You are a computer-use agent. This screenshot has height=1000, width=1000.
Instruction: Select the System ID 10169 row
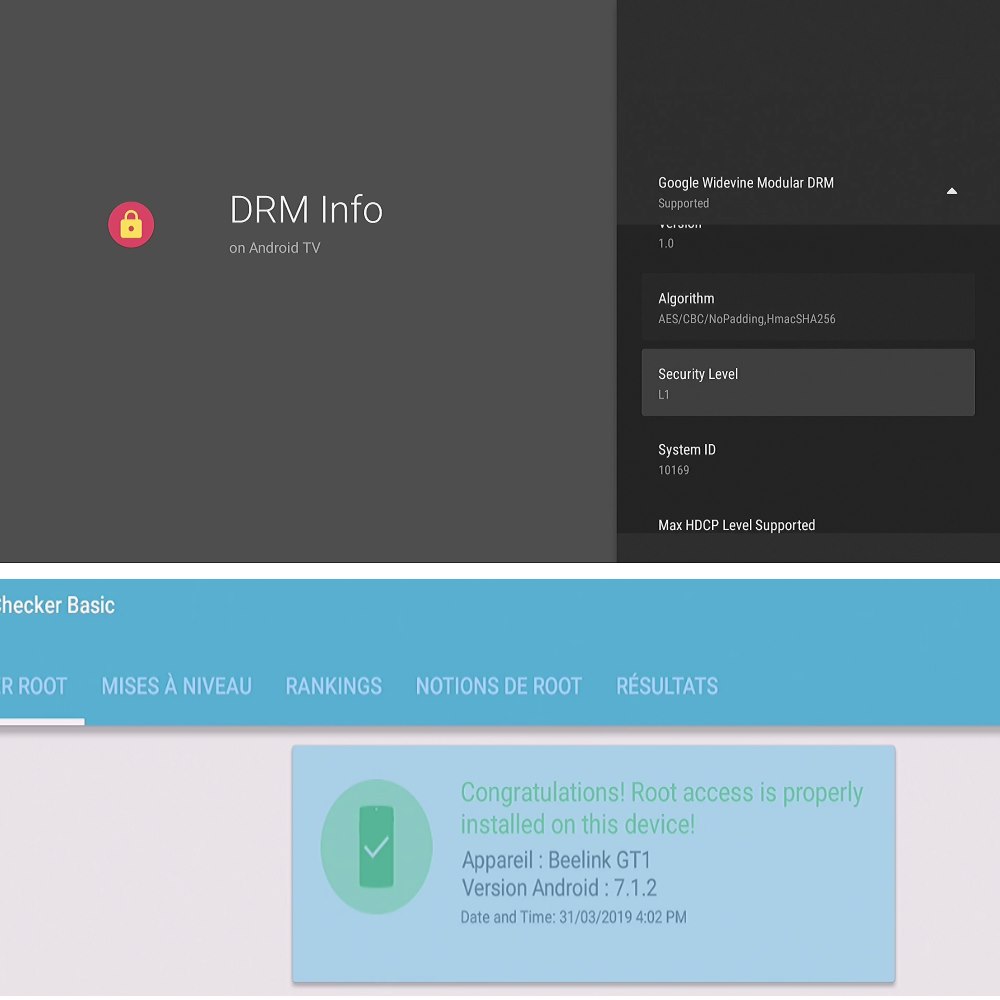(808, 459)
